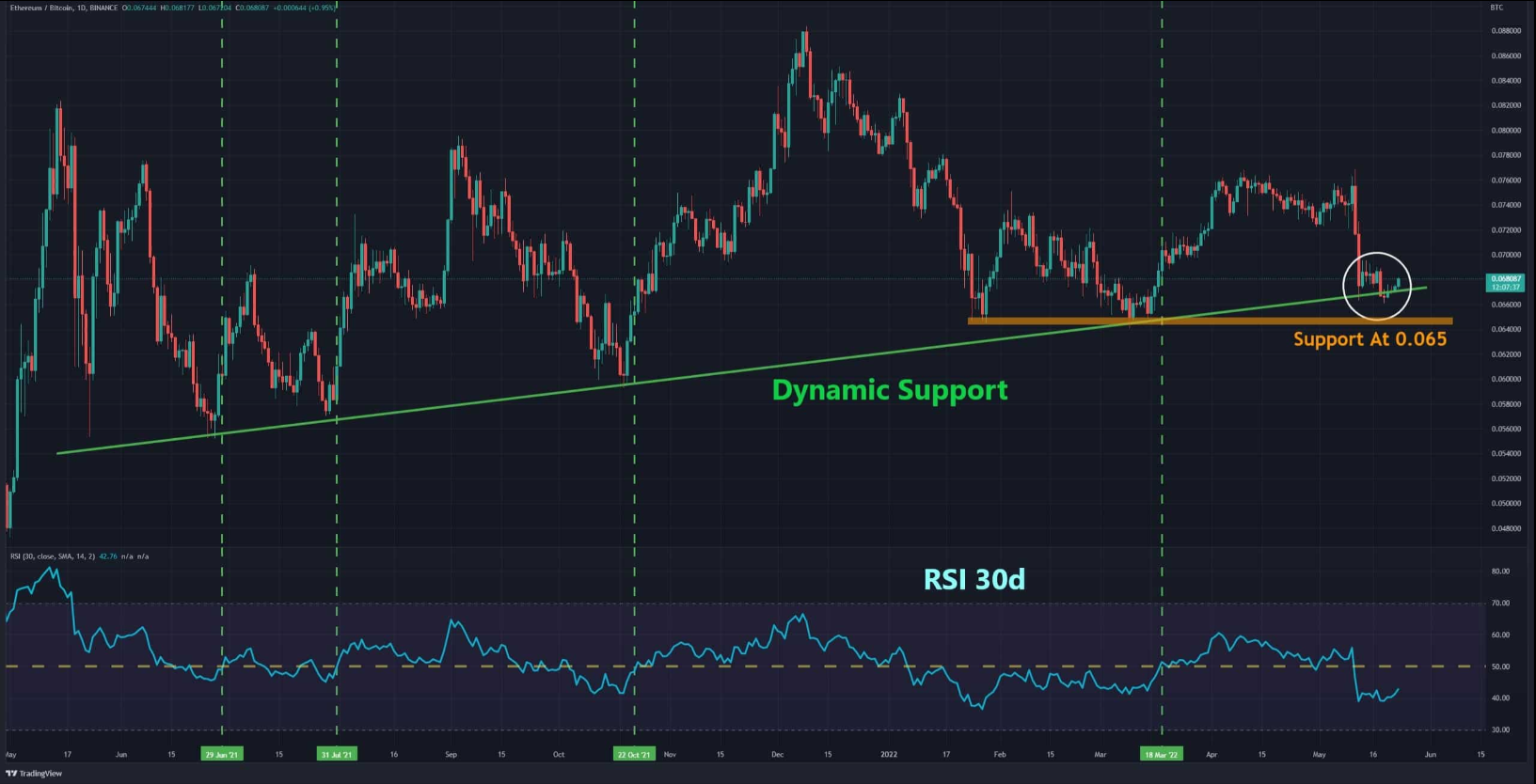The height and width of the screenshot is (784, 1536).
Task: Select the orange horizontal support line
Action: [x=1209, y=321]
